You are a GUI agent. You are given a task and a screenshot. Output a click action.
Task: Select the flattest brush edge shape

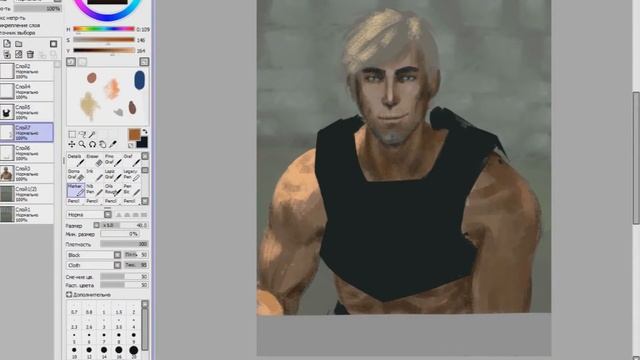pos(143,215)
